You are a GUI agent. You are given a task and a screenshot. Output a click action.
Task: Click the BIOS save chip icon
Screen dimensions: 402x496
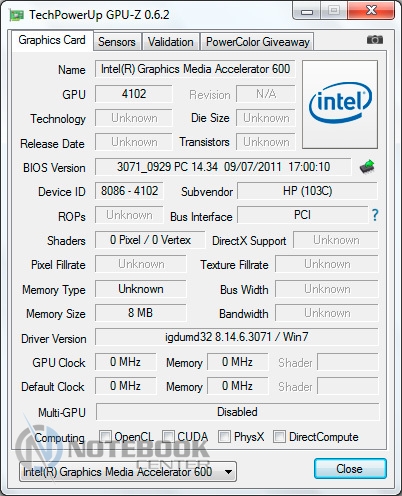tap(367, 167)
